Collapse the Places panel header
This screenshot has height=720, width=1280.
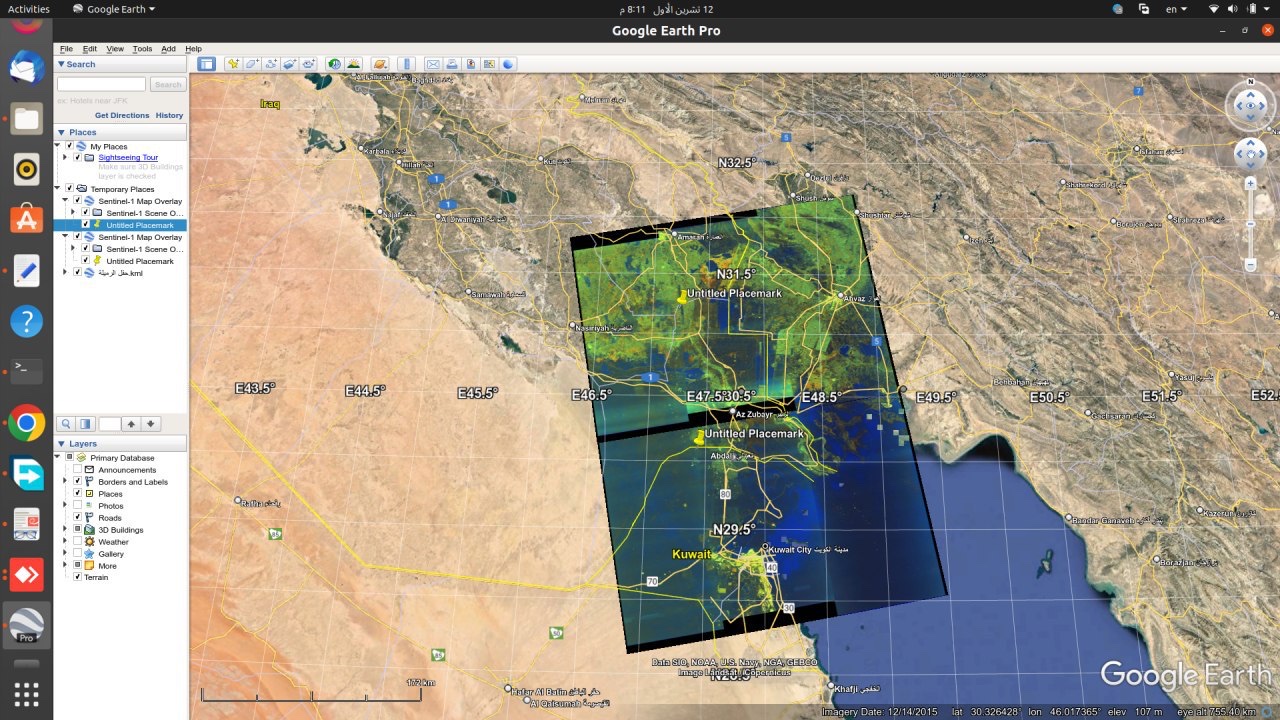(x=120, y=132)
